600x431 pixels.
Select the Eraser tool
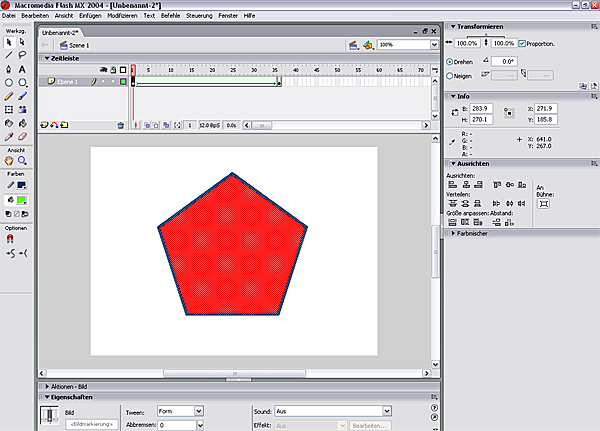22,137
